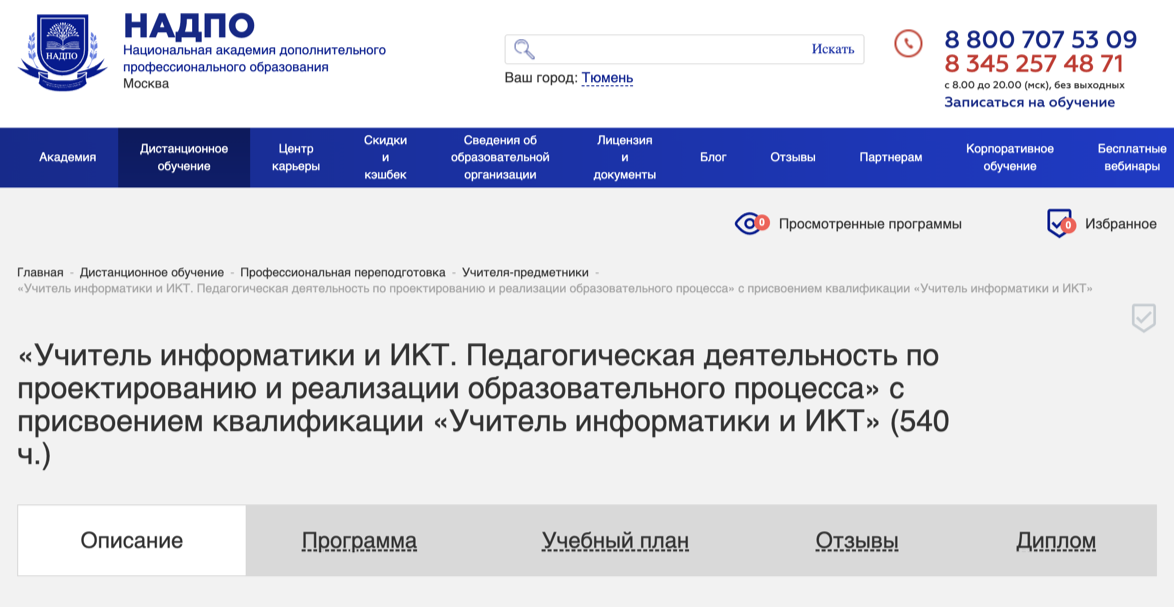Click the course title heading with 540 ч.
This screenshot has height=607, width=1174.
[x=484, y=406]
